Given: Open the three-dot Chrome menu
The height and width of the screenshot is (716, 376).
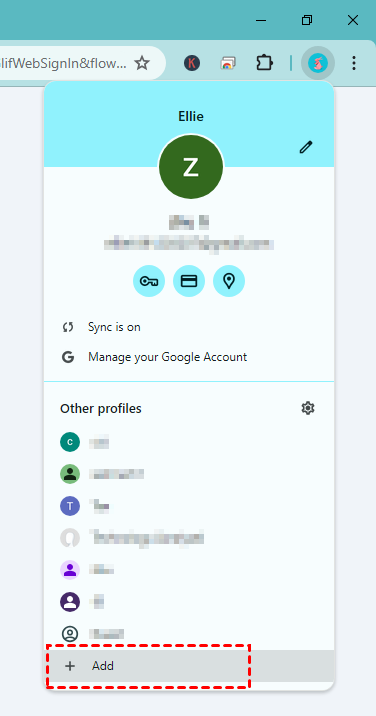Looking at the screenshot, I should (354, 63).
